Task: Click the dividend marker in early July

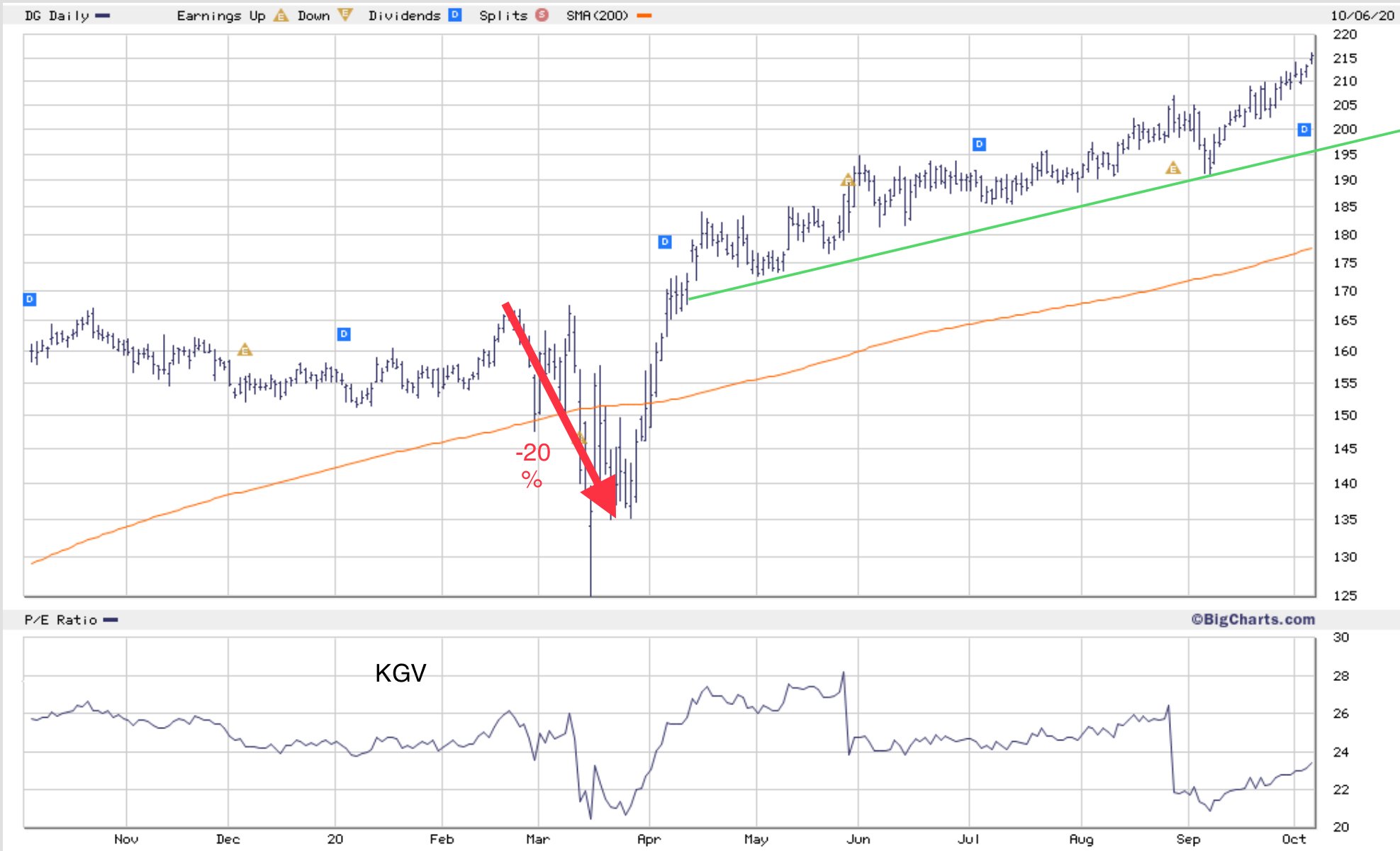Action: 979,145
